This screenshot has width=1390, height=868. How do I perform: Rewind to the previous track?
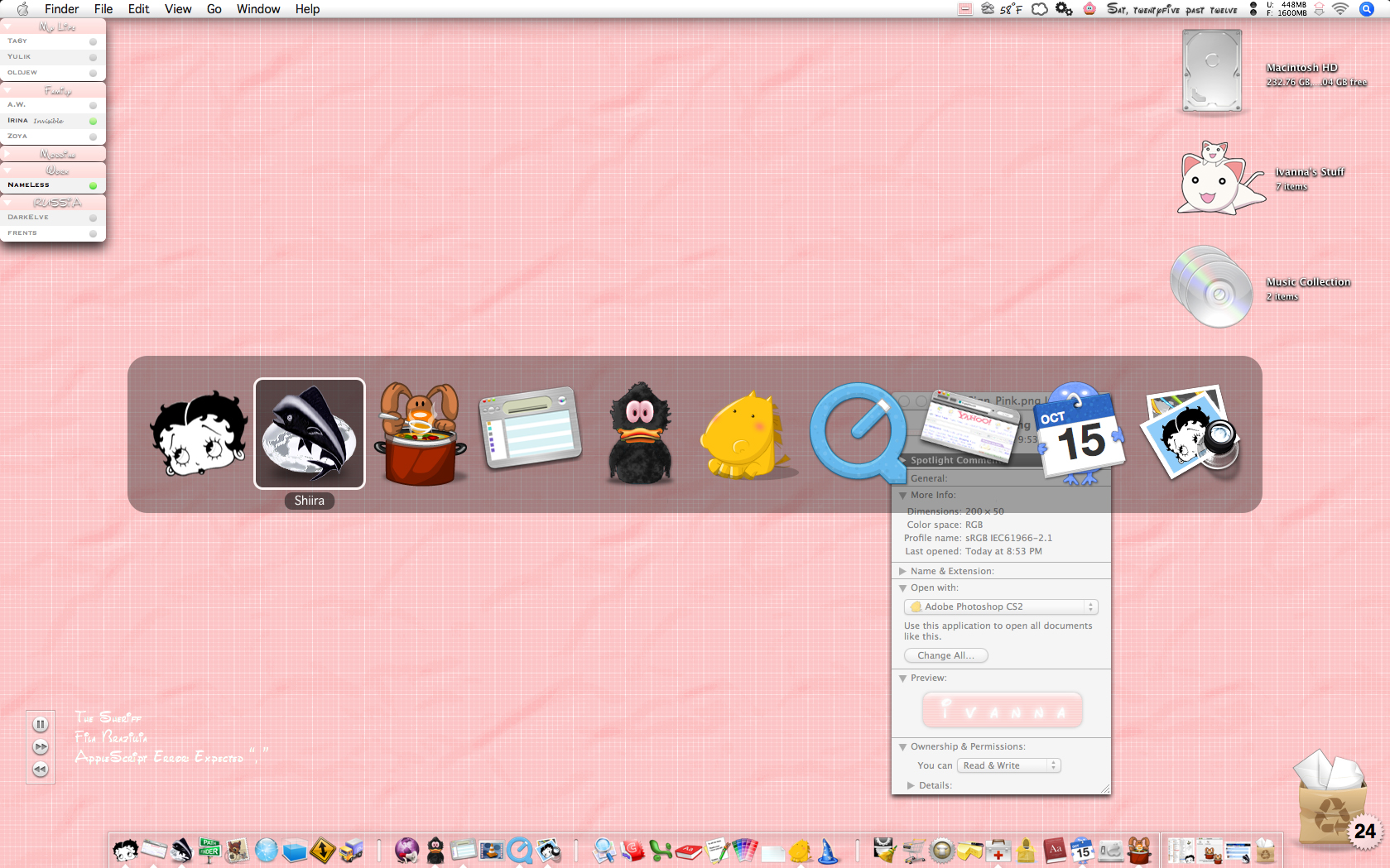tap(41, 770)
